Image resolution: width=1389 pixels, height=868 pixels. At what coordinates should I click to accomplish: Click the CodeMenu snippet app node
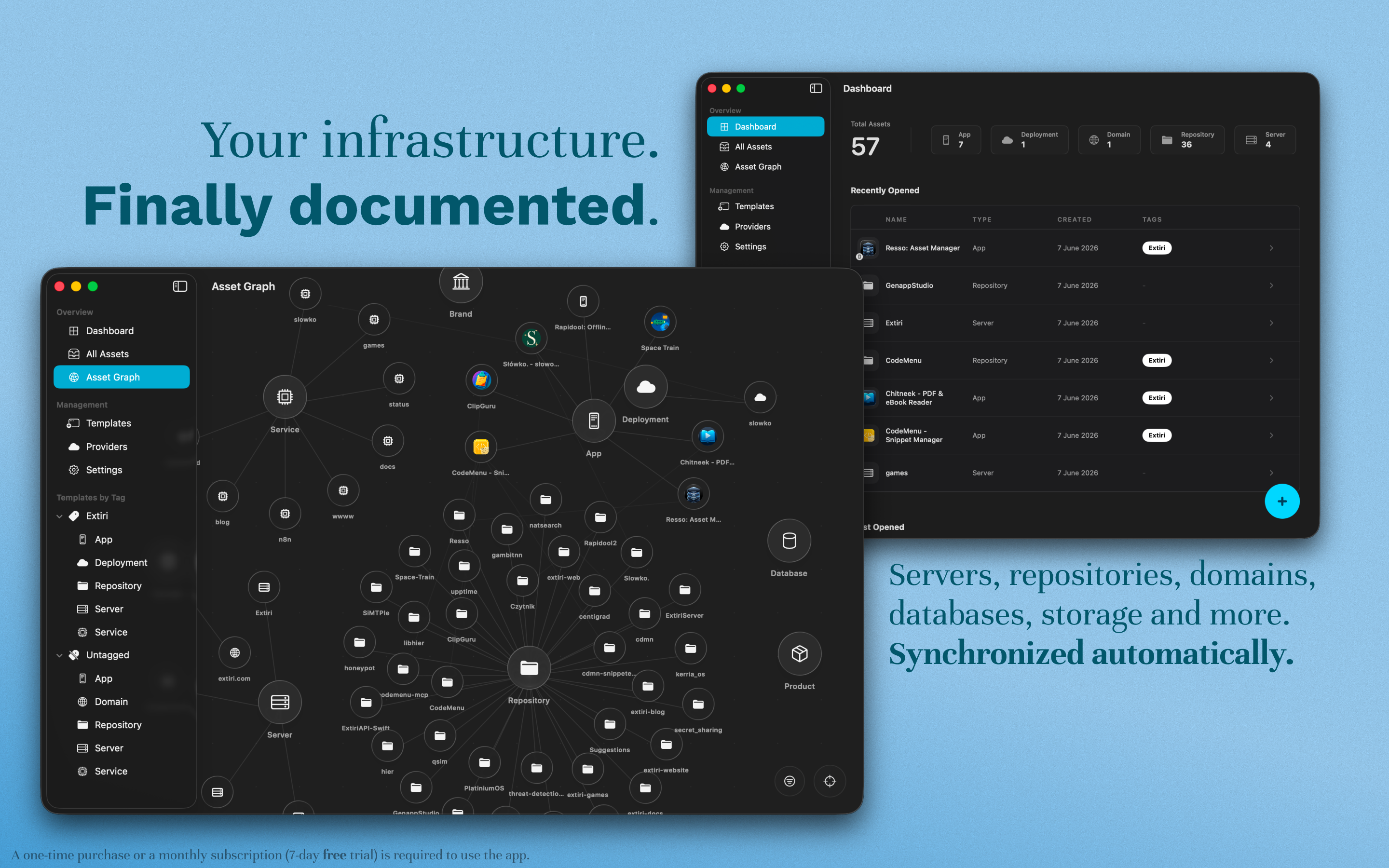[481, 447]
